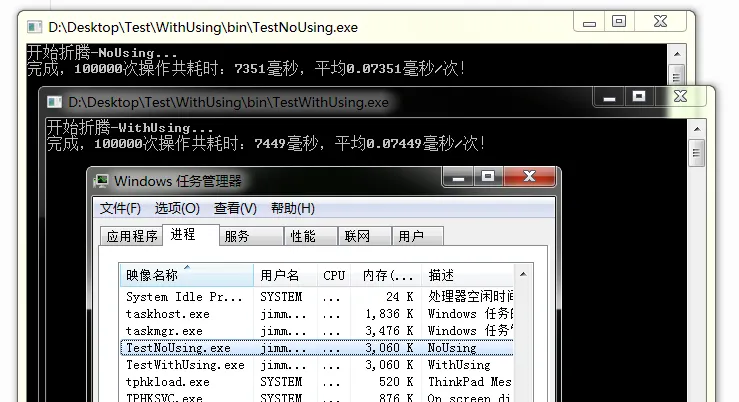Screen dimensions: 739x402
Task: Sort by the 用户名 column header
Action: pos(285,275)
